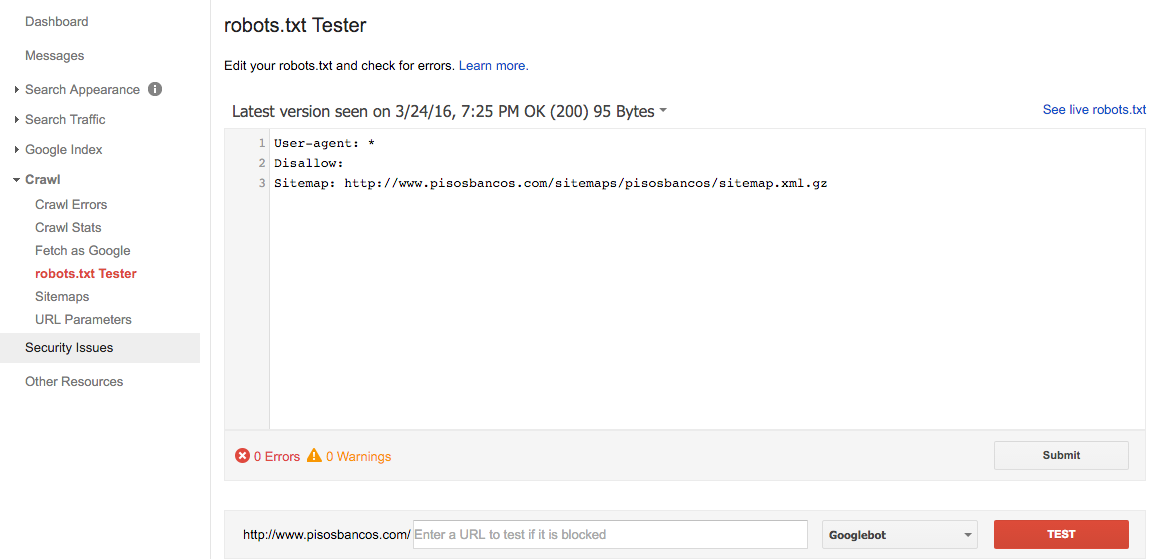Expand the Search Appearance section

point(82,89)
